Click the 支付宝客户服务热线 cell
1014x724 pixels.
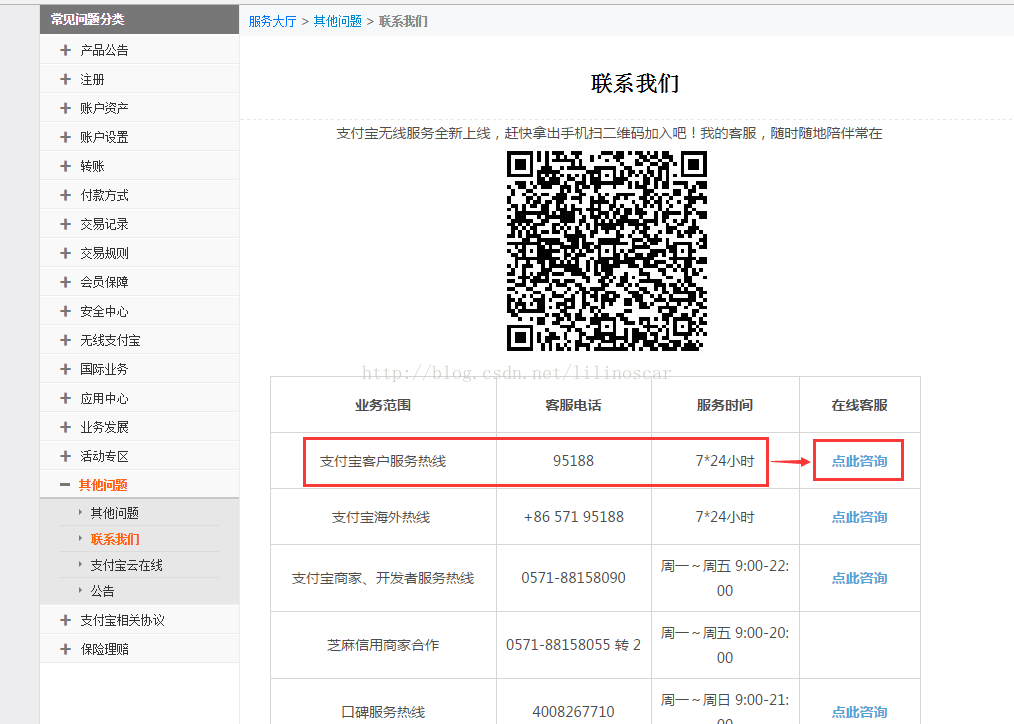pyautogui.click(x=383, y=461)
